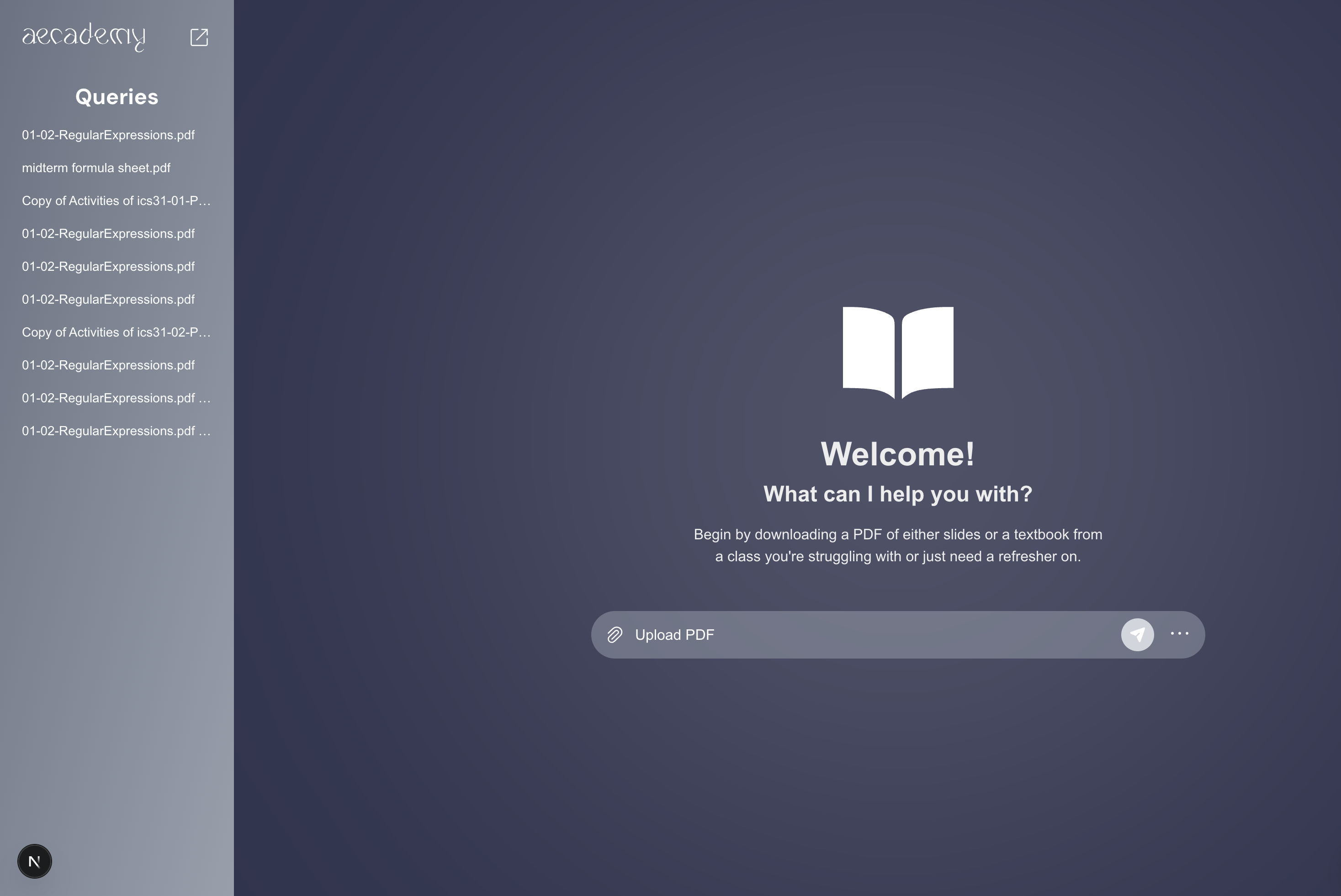The height and width of the screenshot is (896, 1341).
Task: Click the new query compose icon
Action: [199, 37]
